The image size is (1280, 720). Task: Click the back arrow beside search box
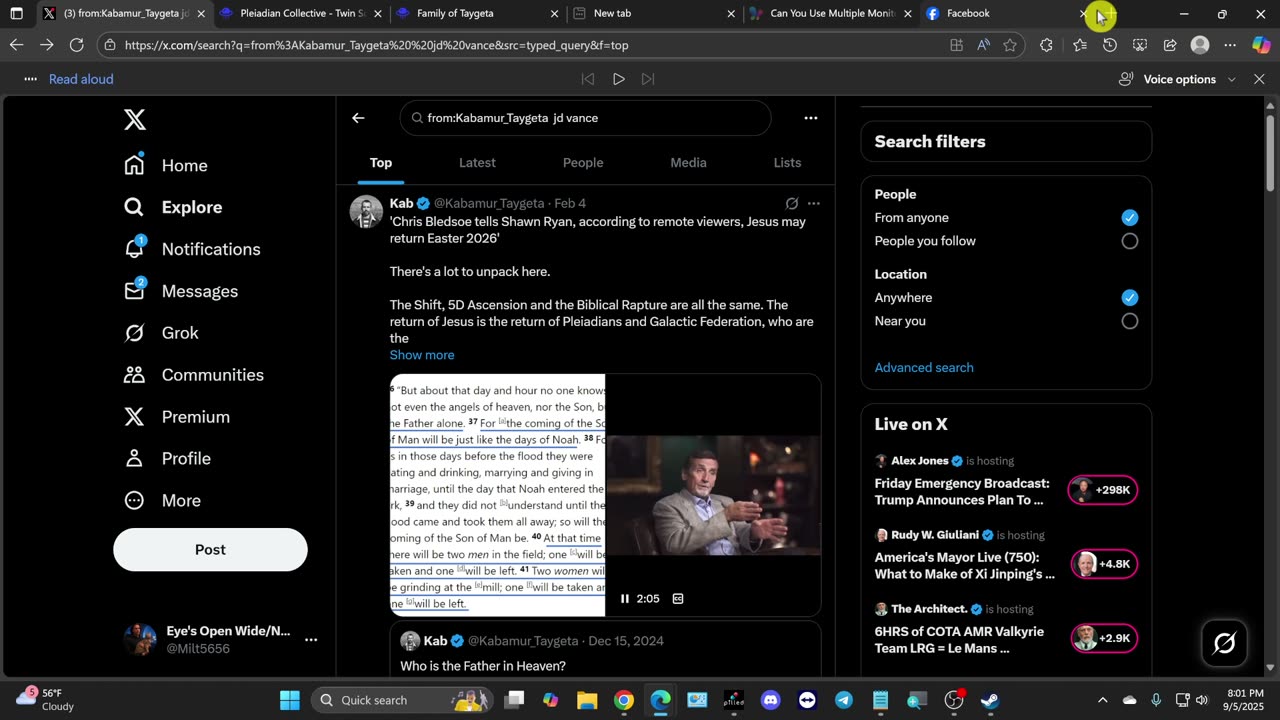click(x=358, y=118)
